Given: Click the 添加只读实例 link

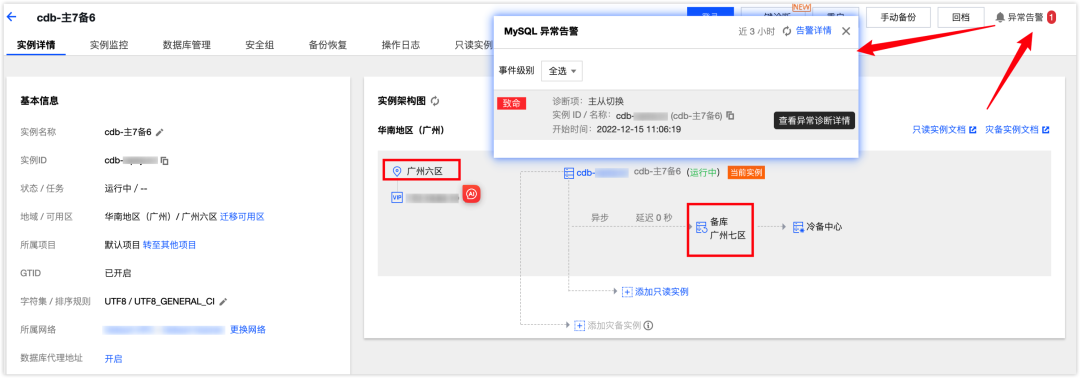Looking at the screenshot, I should pos(661,292).
